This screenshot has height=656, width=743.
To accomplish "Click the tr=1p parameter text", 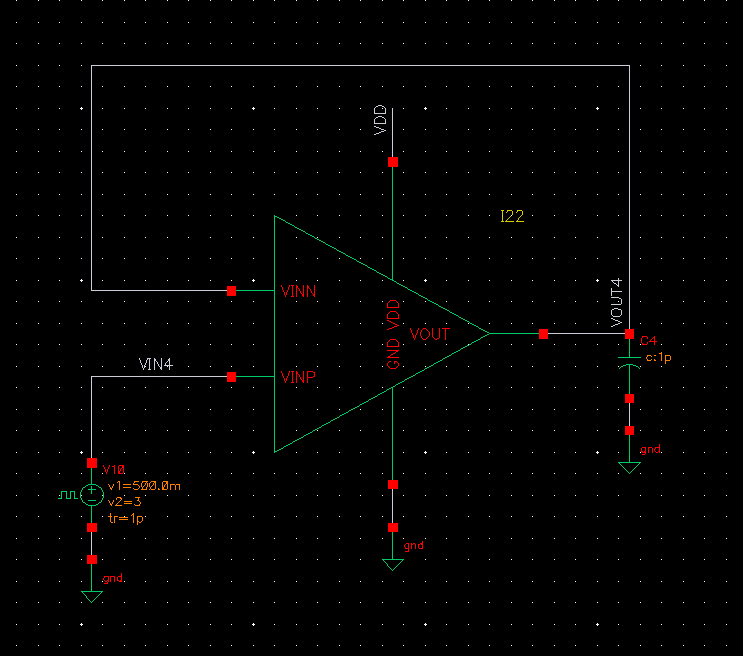I will (x=126, y=518).
